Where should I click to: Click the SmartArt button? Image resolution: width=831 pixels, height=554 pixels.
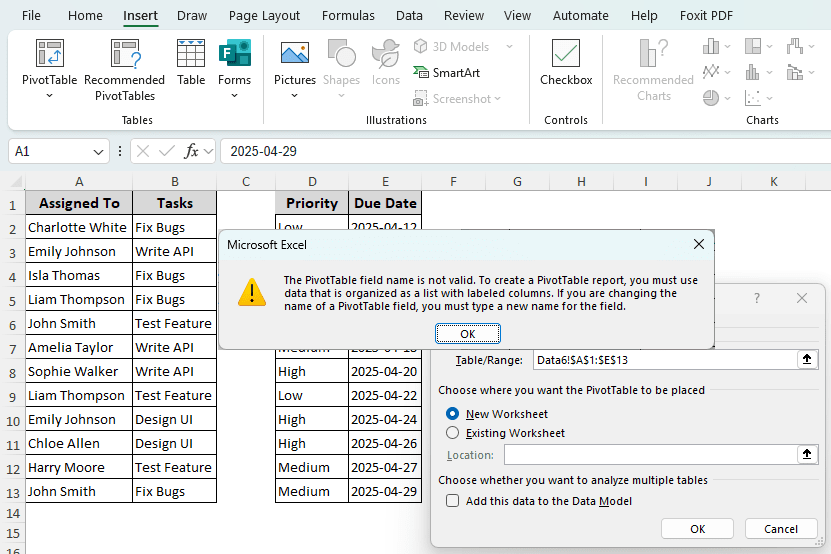[446, 73]
